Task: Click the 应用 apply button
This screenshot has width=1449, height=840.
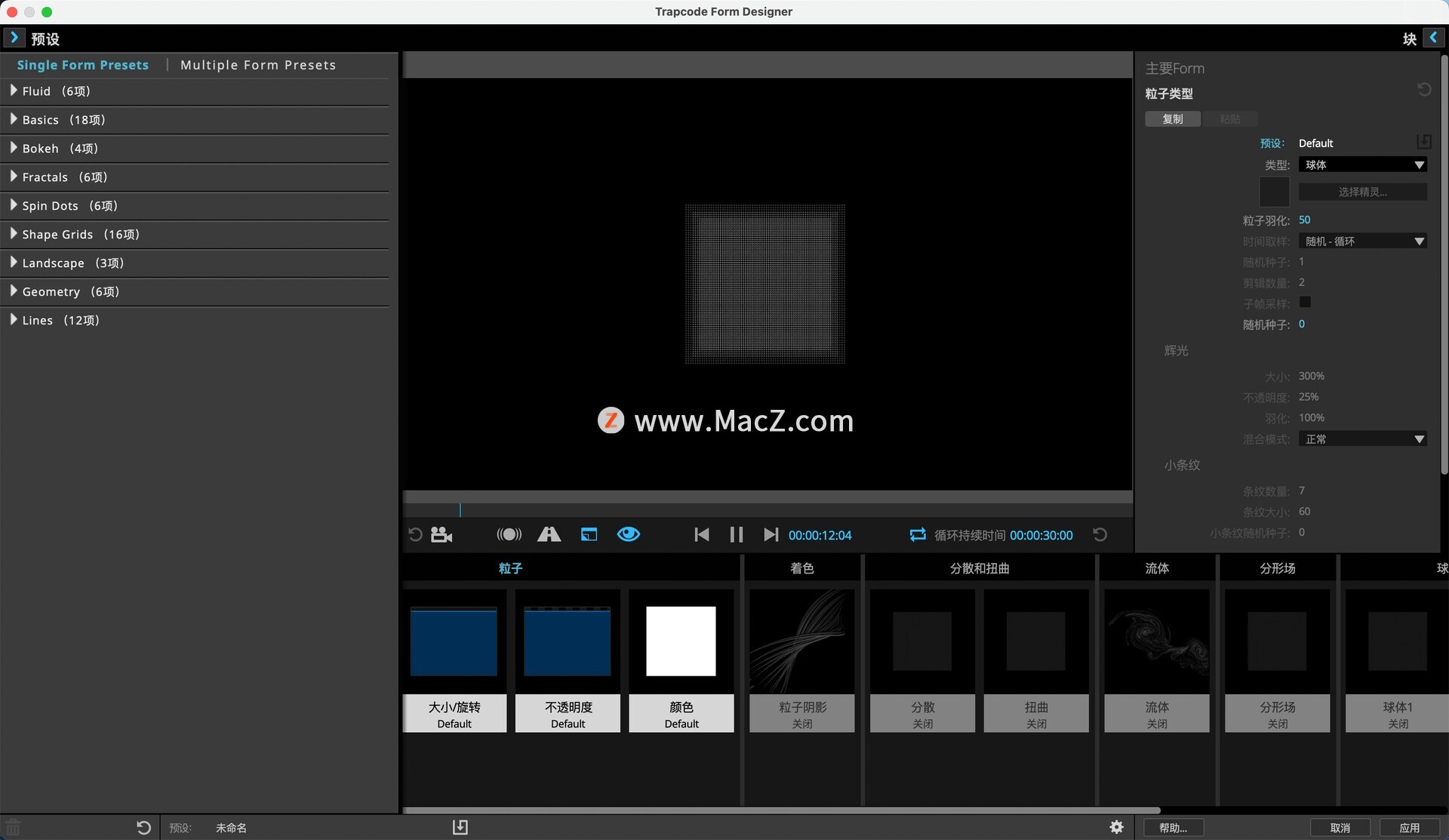Action: pyautogui.click(x=1410, y=828)
